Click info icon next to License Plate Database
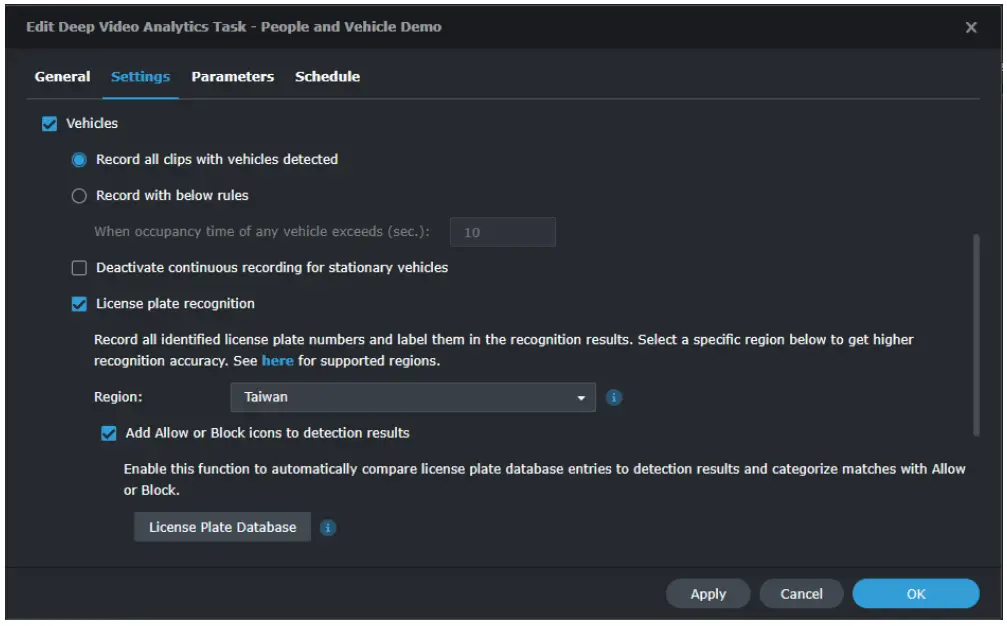The width and height of the screenshot is (1007, 626). [x=329, y=527]
